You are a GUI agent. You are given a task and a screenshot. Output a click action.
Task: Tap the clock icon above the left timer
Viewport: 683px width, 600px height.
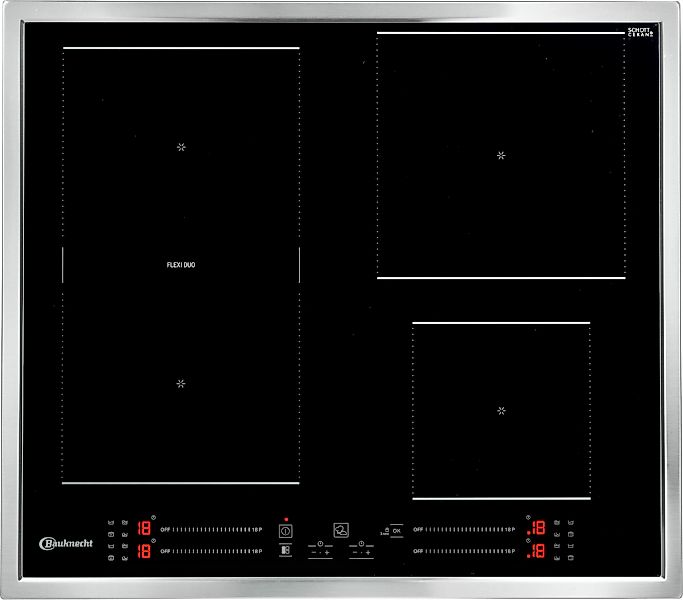pos(320,543)
